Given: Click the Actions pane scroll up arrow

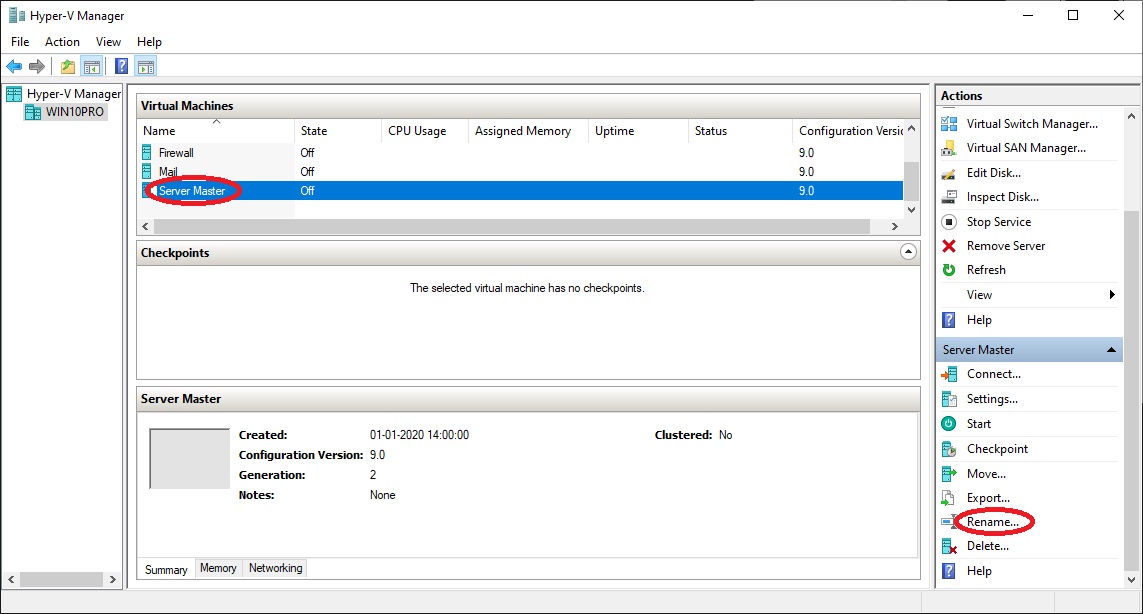Looking at the screenshot, I should point(1131,116).
